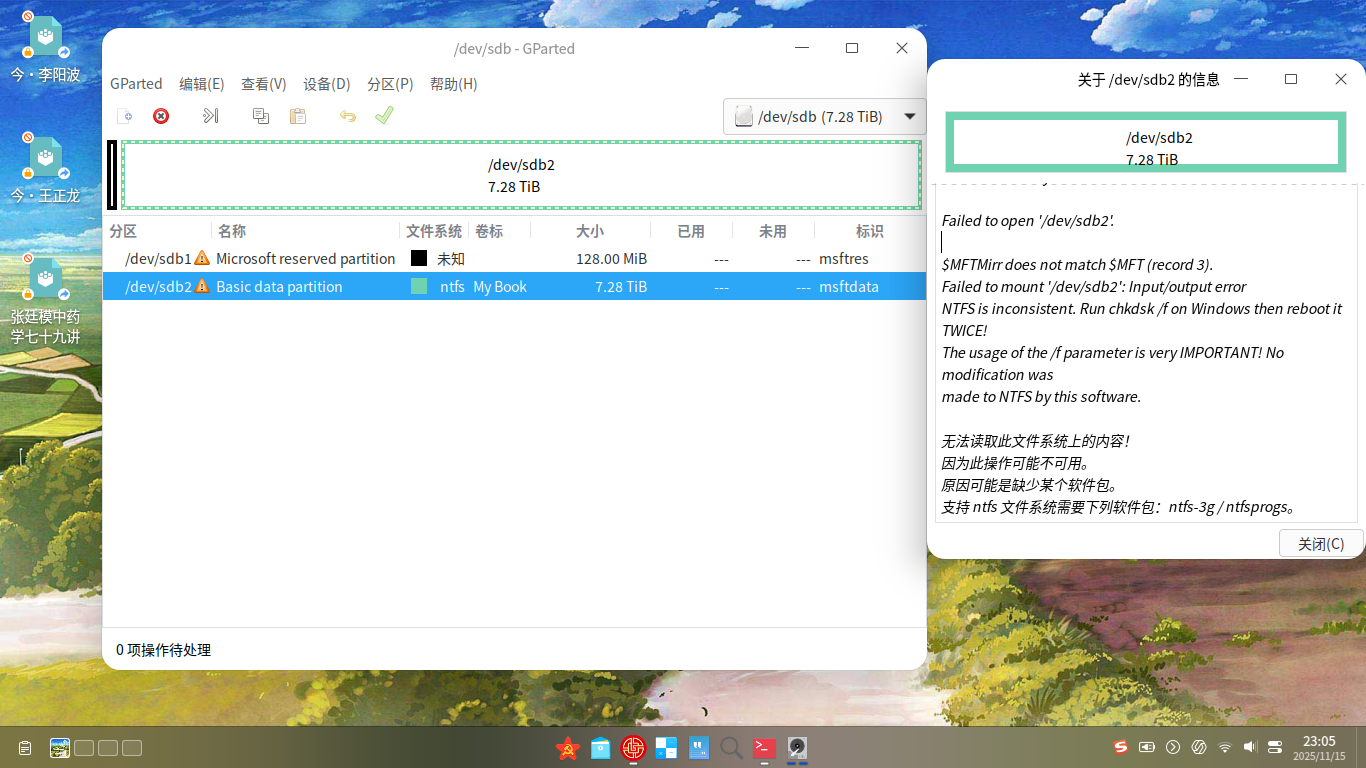Viewport: 1366px width, 768px height.
Task: Select the /dev/sdb2 partition row
Action: click(515, 286)
